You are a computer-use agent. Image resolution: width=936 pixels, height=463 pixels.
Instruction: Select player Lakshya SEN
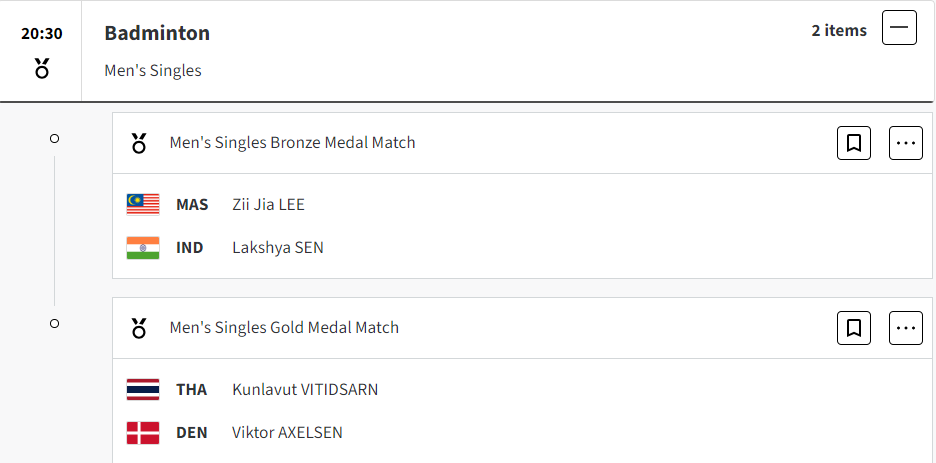tap(278, 248)
